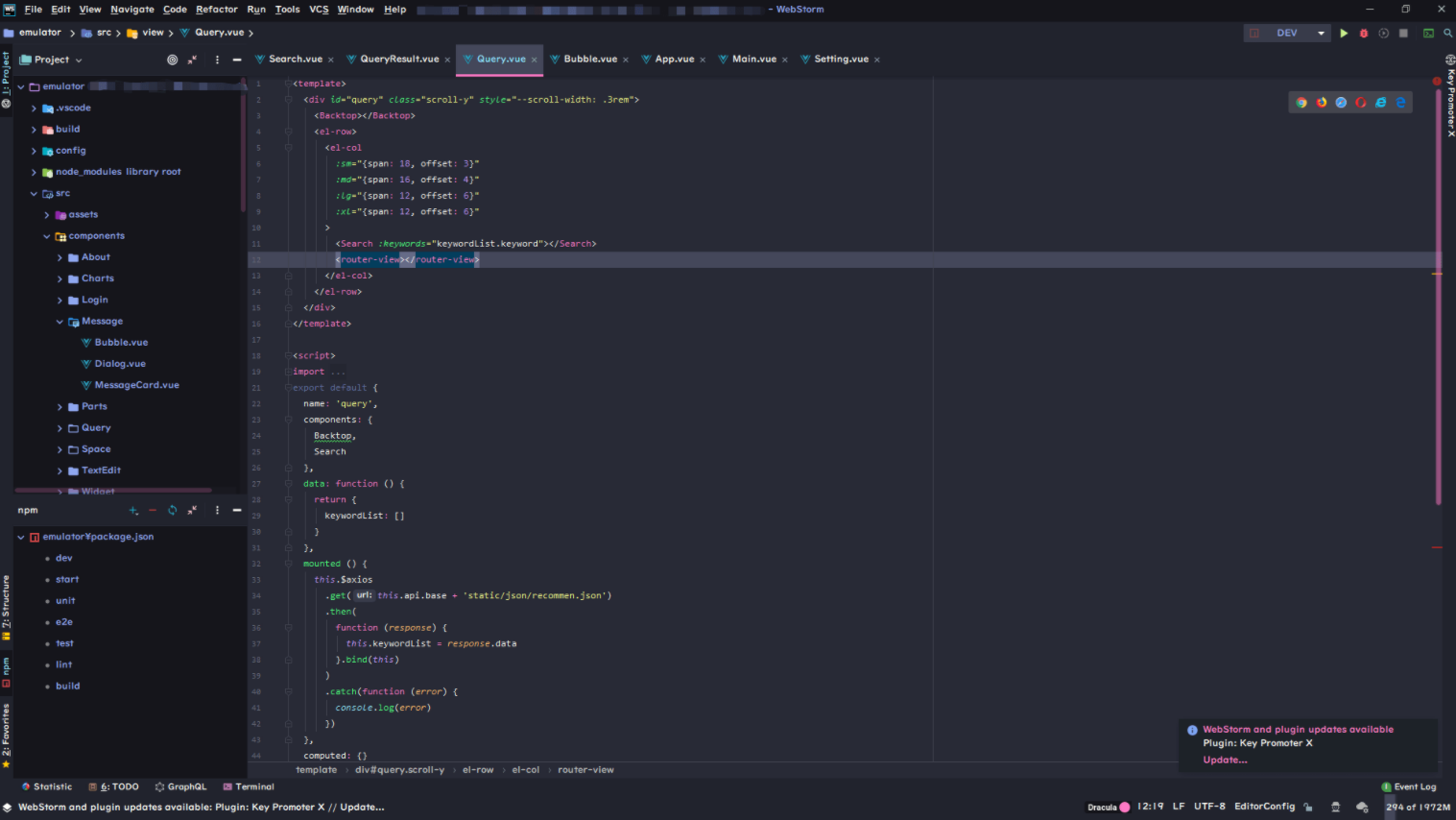Expand the Charts folder
The height and width of the screenshot is (820, 1456).
[60, 279]
